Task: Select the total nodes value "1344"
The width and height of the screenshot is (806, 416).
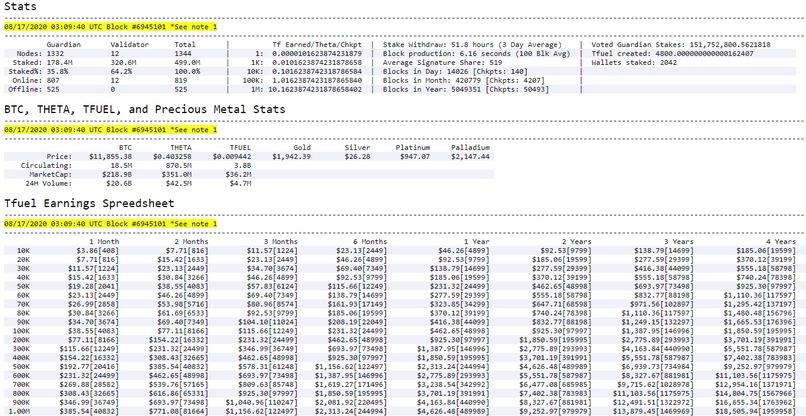Action: point(183,53)
